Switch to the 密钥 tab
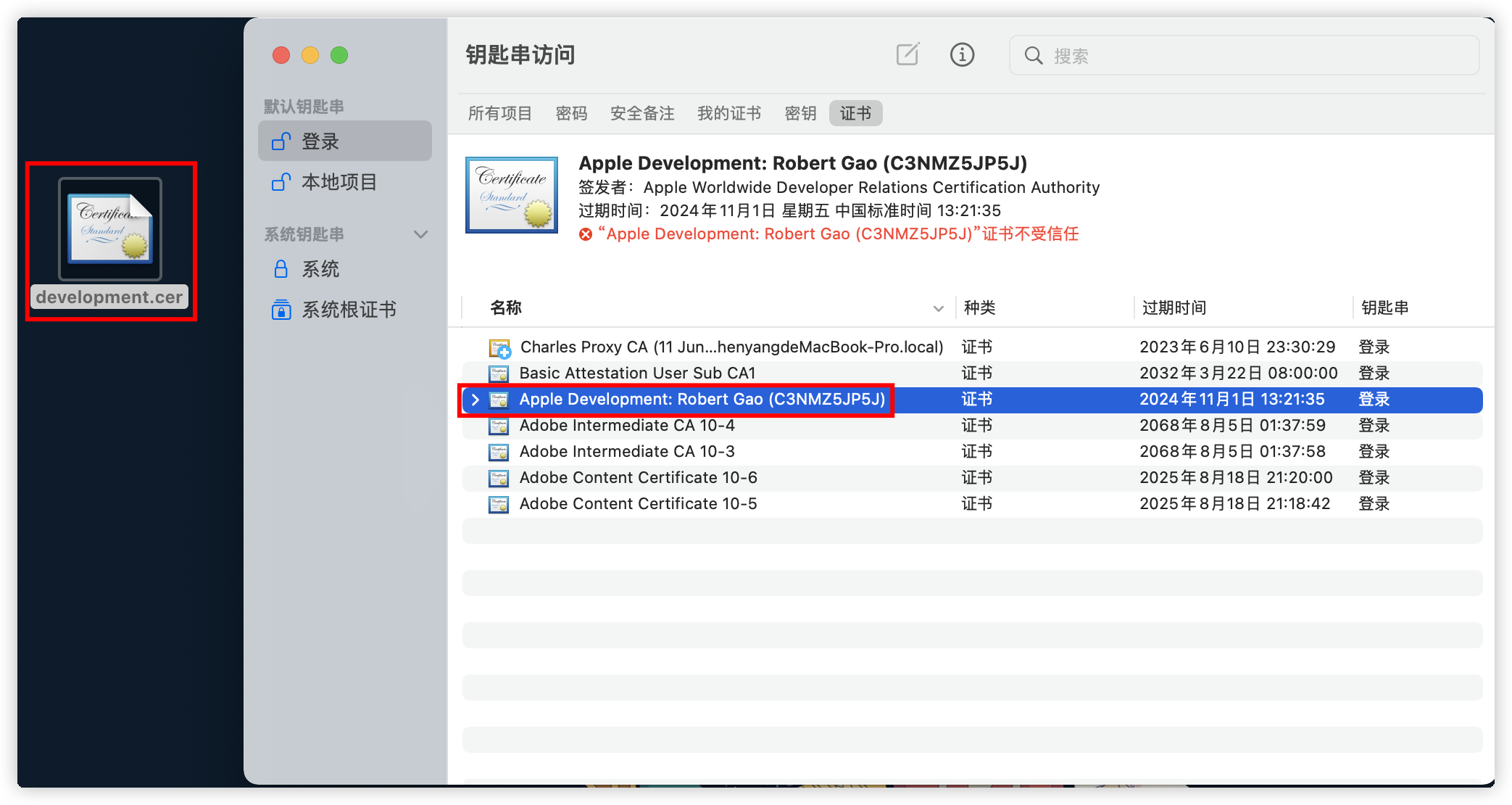1512x805 pixels. pos(801,113)
